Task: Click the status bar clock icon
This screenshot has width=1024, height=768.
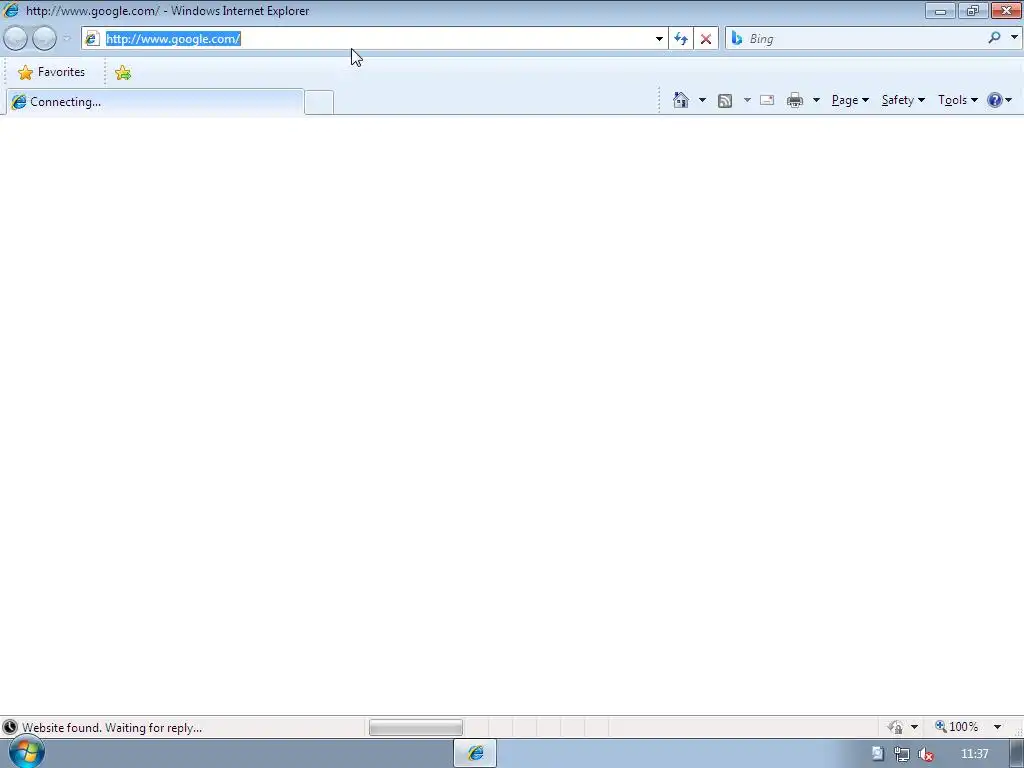Action: (x=10, y=727)
